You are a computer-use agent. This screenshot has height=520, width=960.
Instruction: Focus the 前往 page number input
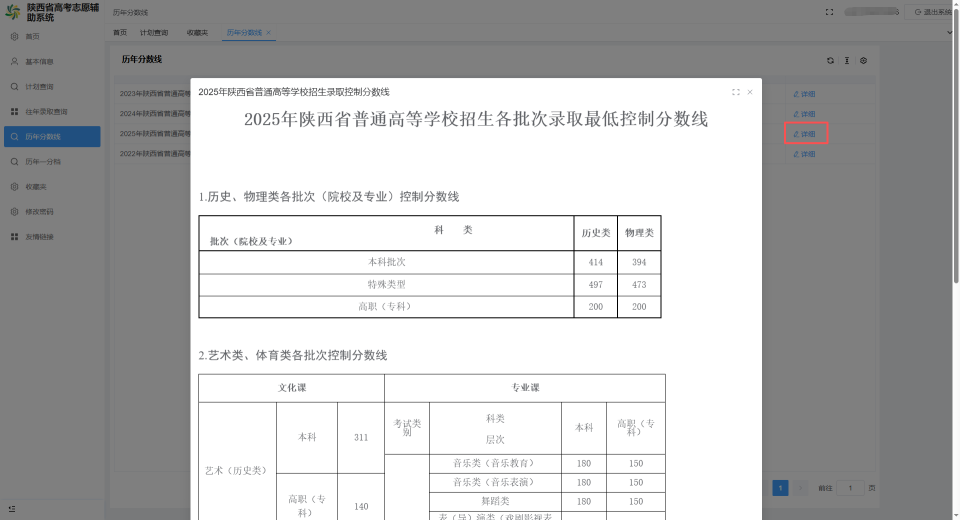(x=850, y=488)
